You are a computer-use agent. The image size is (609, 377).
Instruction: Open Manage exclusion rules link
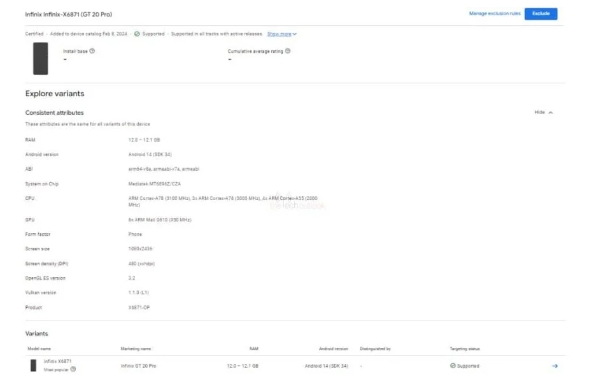494,14
